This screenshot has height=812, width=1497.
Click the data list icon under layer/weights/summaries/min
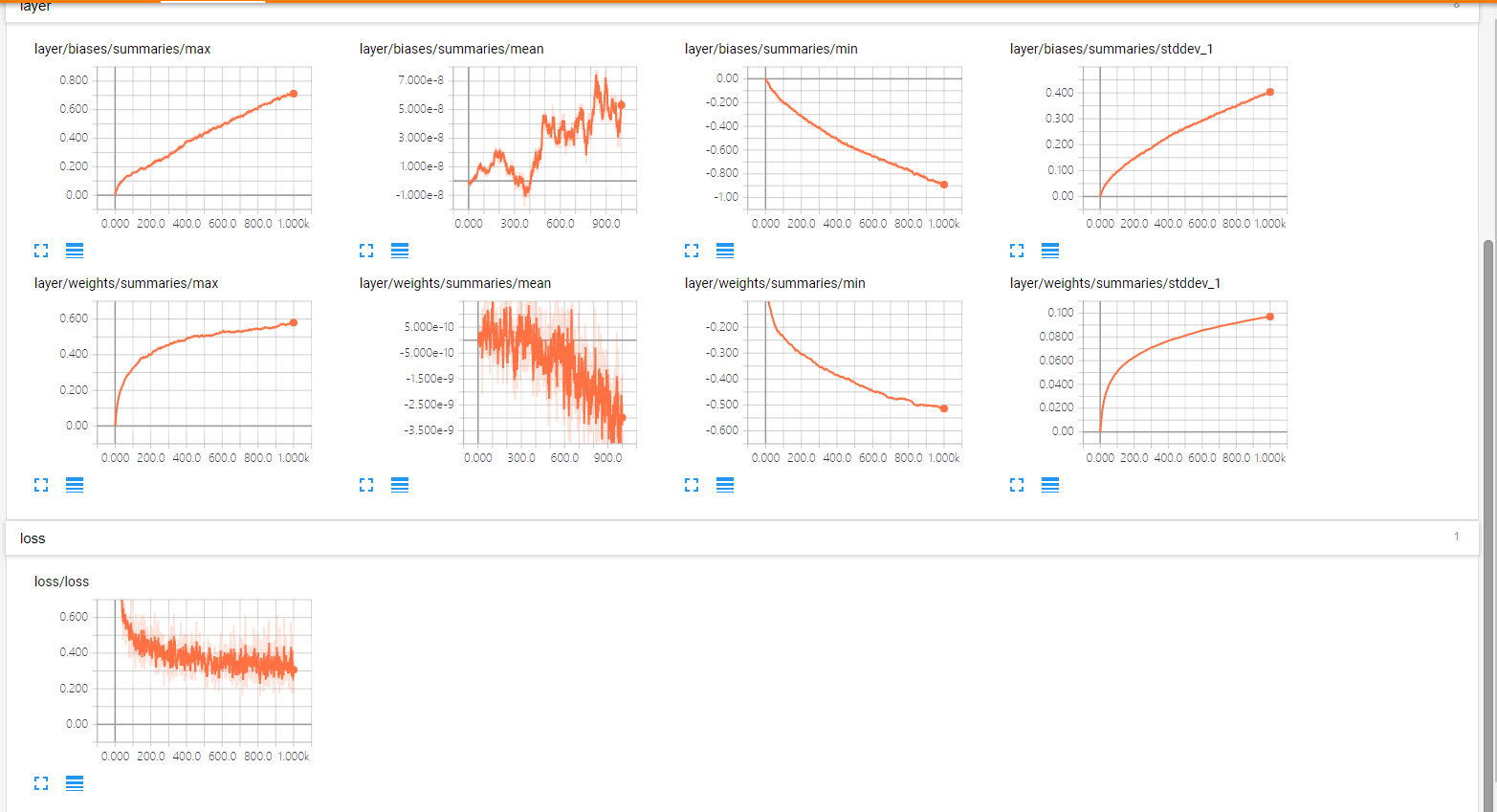point(725,485)
